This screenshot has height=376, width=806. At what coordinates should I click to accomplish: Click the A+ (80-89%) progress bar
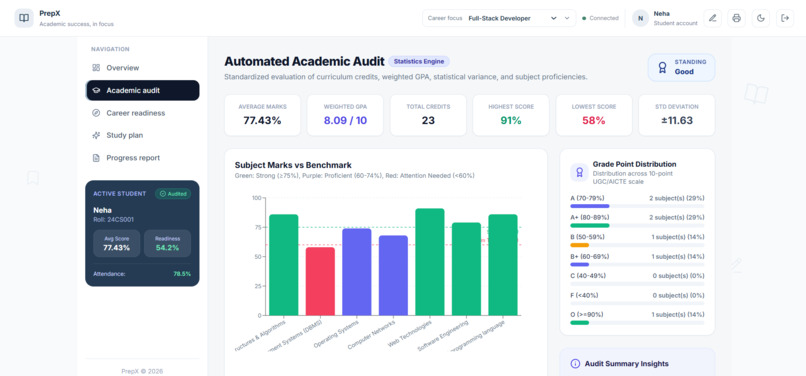637,225
